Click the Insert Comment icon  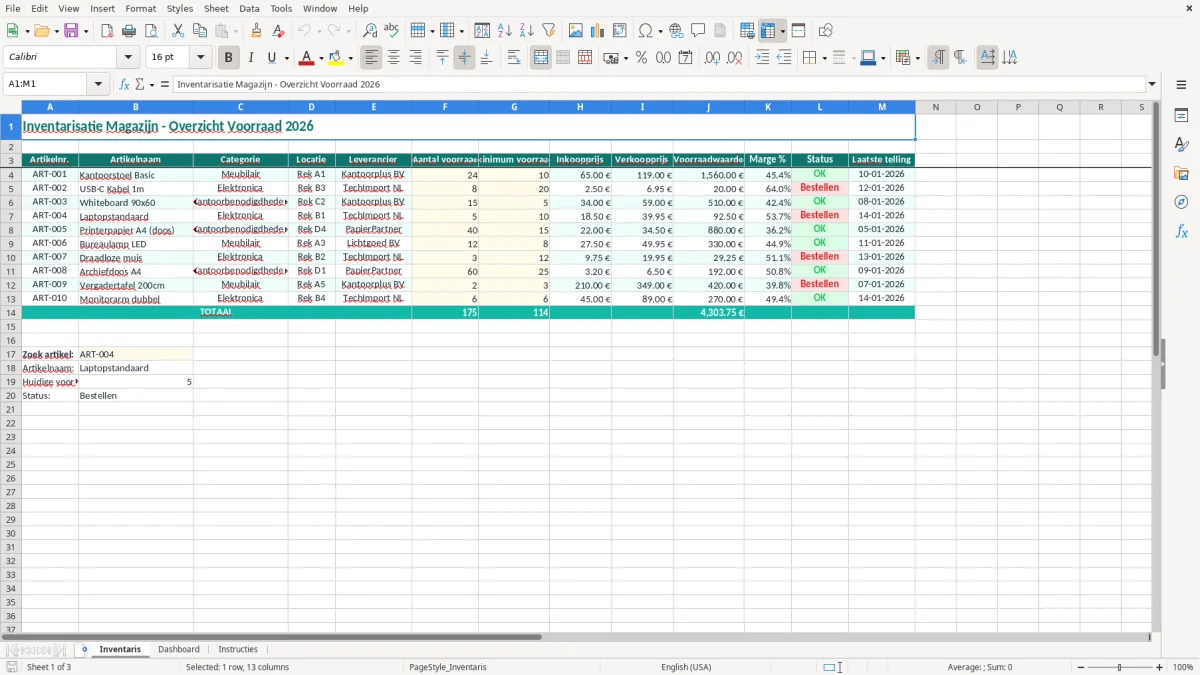698,31
